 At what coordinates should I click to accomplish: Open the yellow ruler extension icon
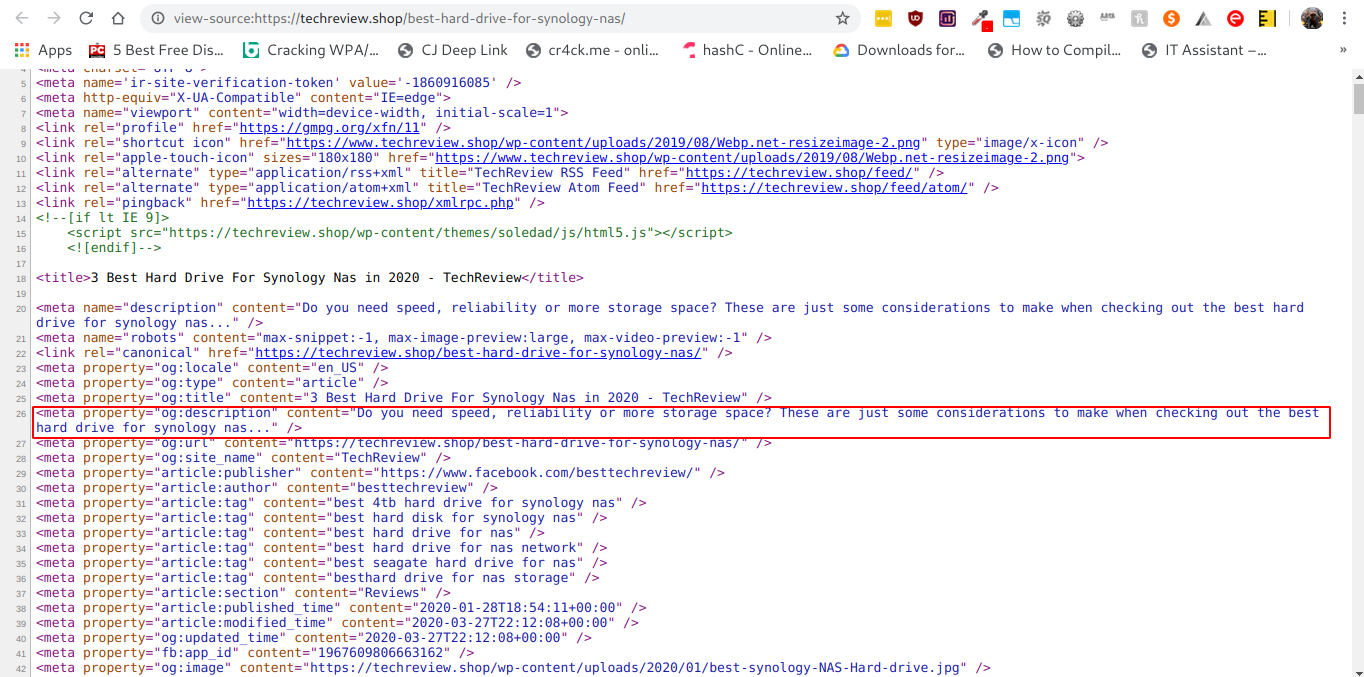[1267, 18]
